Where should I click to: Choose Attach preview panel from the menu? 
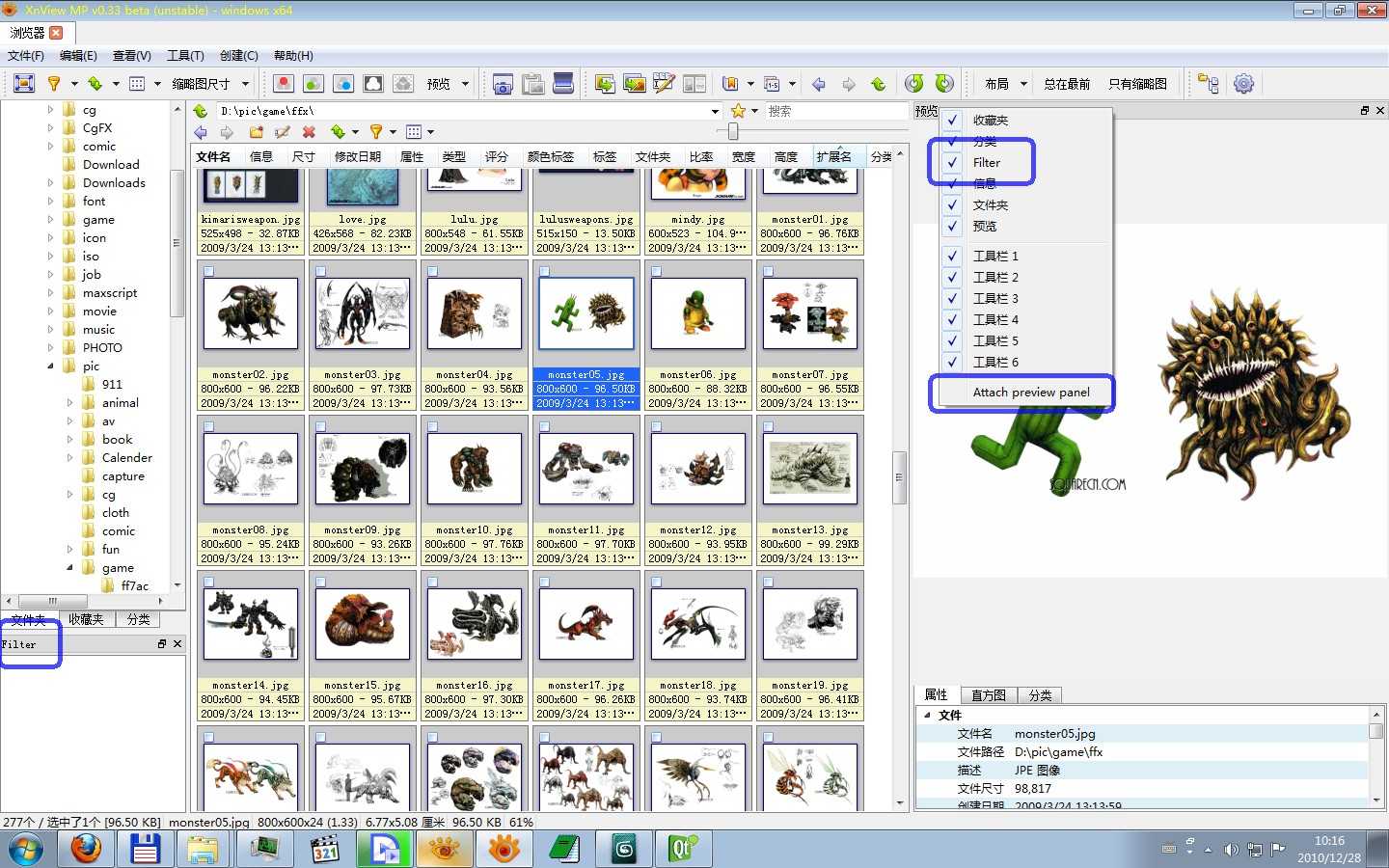[1031, 393]
